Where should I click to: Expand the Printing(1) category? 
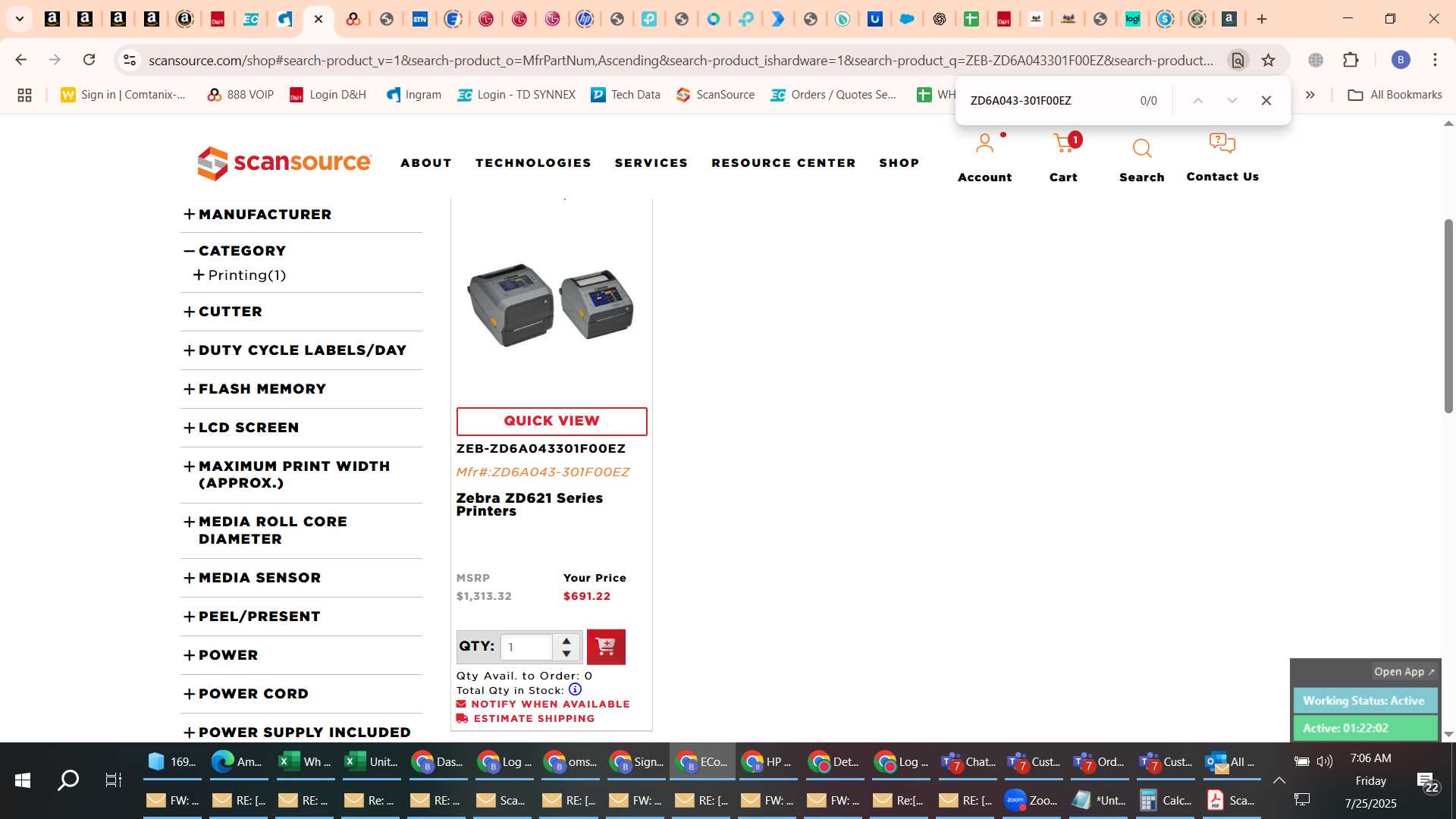(240, 275)
